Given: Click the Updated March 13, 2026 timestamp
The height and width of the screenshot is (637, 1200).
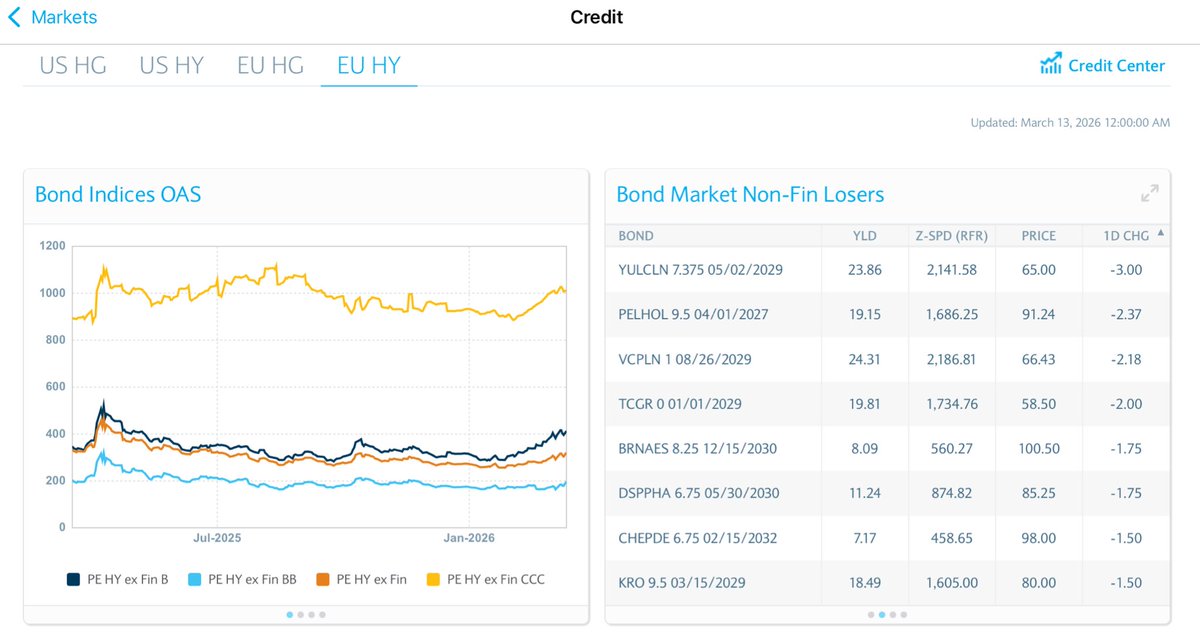Looking at the screenshot, I should [x=1070, y=123].
